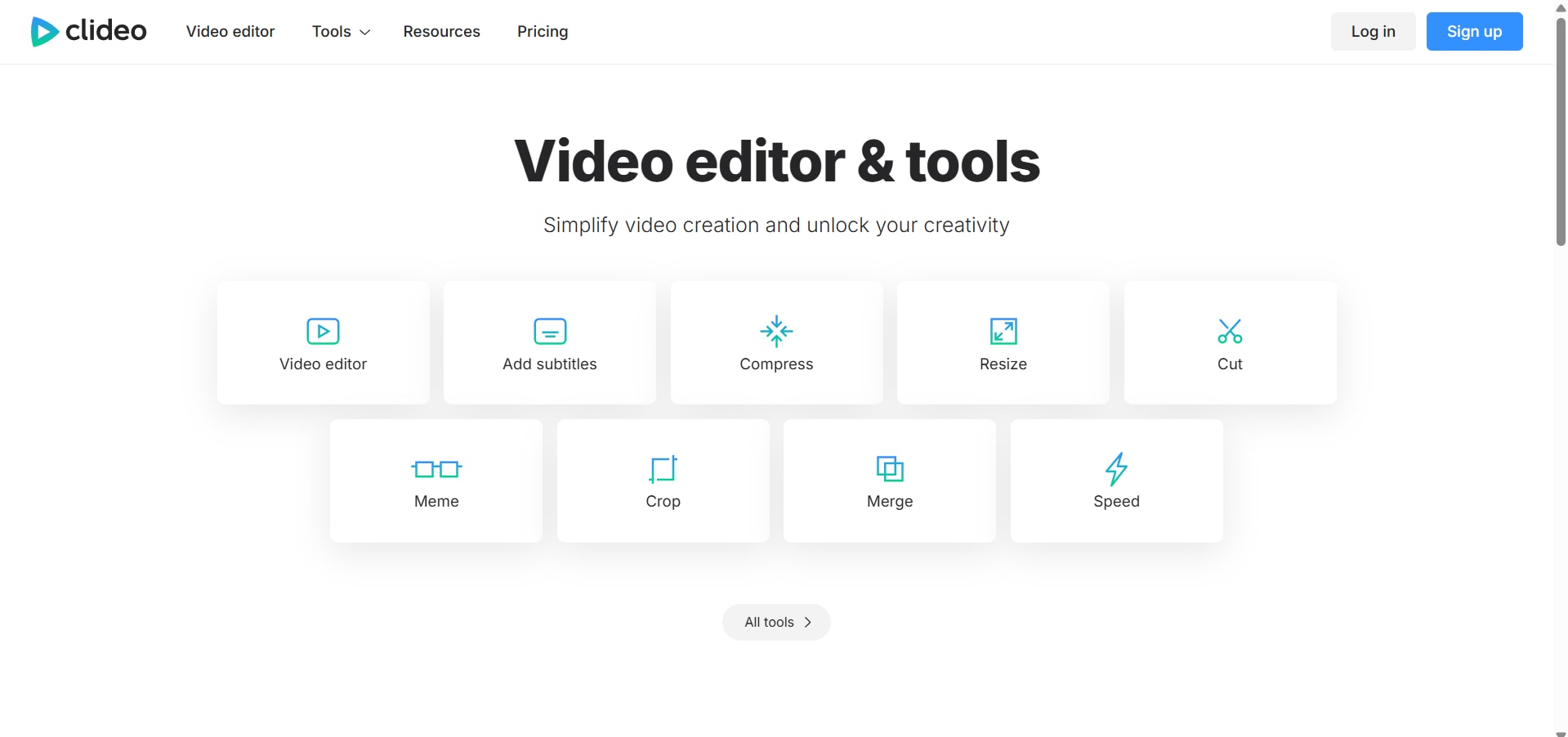This screenshot has width=1568, height=737.
Task: Choose the Compress tool icon
Action: (x=776, y=331)
